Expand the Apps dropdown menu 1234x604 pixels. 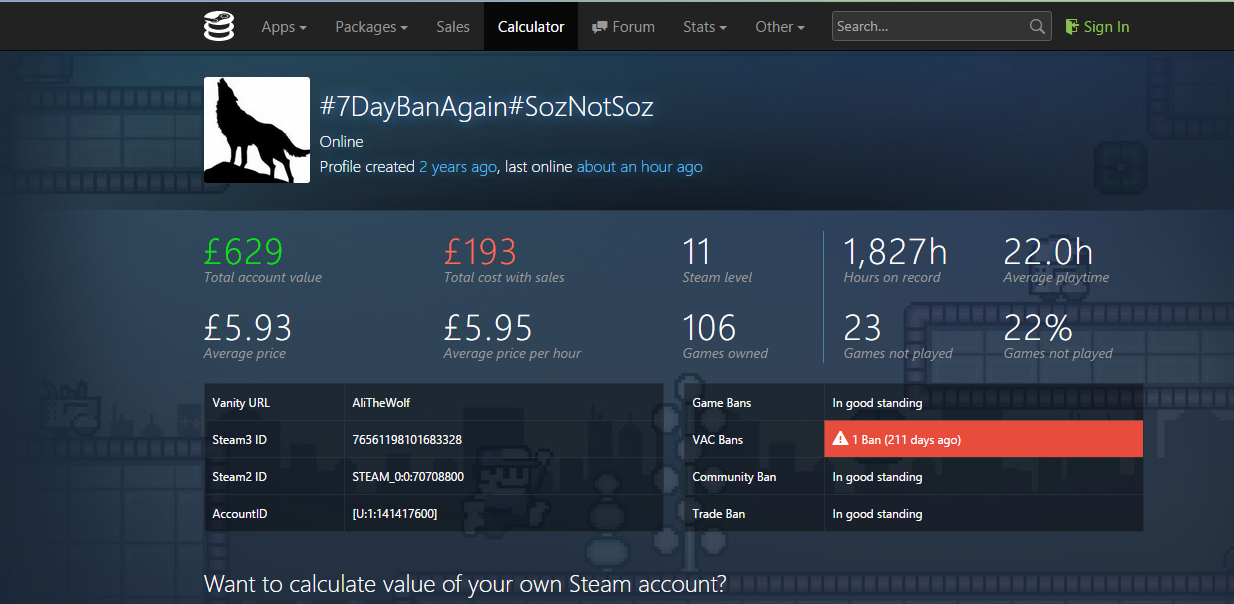284,27
